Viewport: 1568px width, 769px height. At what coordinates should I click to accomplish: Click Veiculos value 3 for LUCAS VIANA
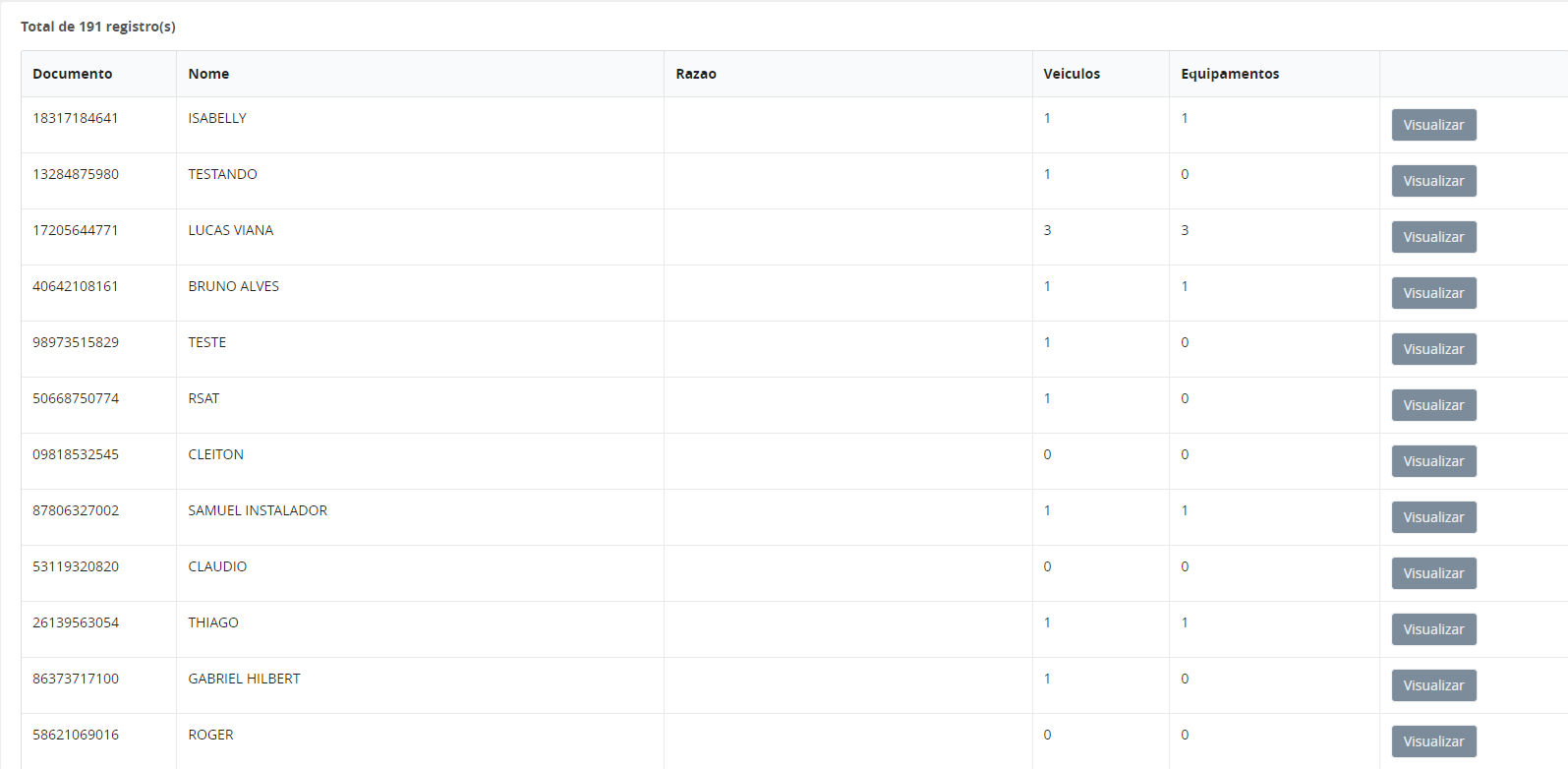coord(1047,230)
